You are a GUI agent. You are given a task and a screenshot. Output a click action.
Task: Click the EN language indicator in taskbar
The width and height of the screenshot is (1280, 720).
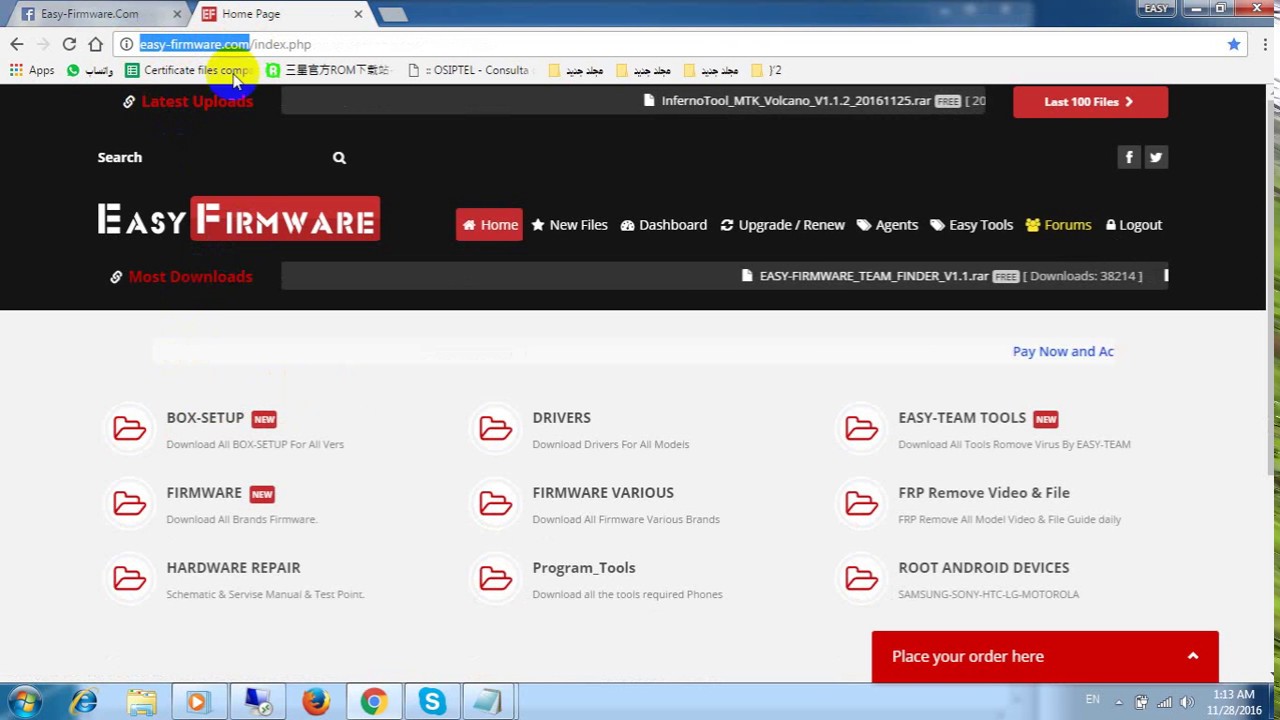click(x=1092, y=700)
